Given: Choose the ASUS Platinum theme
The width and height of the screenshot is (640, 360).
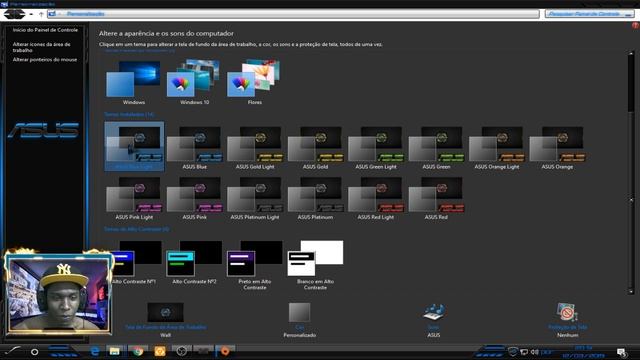Looking at the screenshot, I should coord(315,198).
